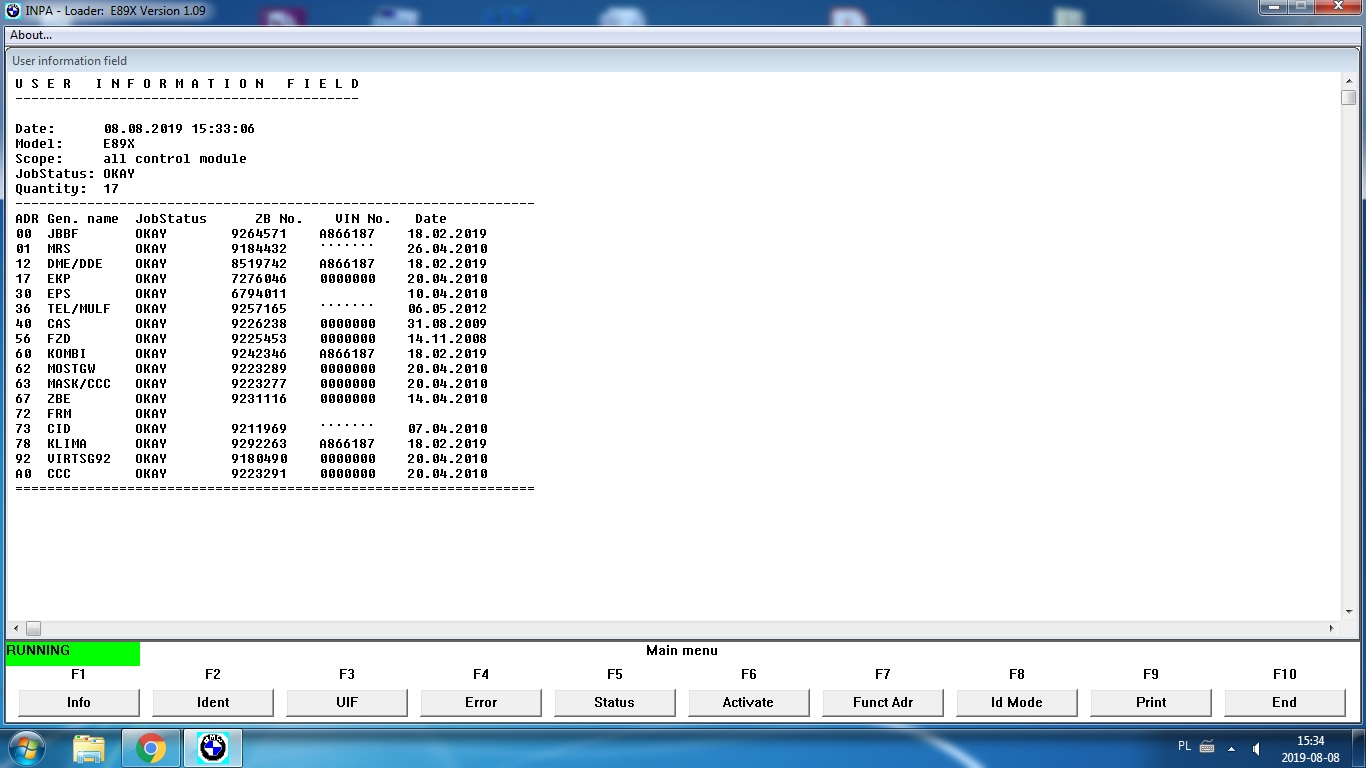Viewport: 1366px width, 768px height.
Task: Click the date 06.05.2012
Action: pyautogui.click(x=447, y=309)
